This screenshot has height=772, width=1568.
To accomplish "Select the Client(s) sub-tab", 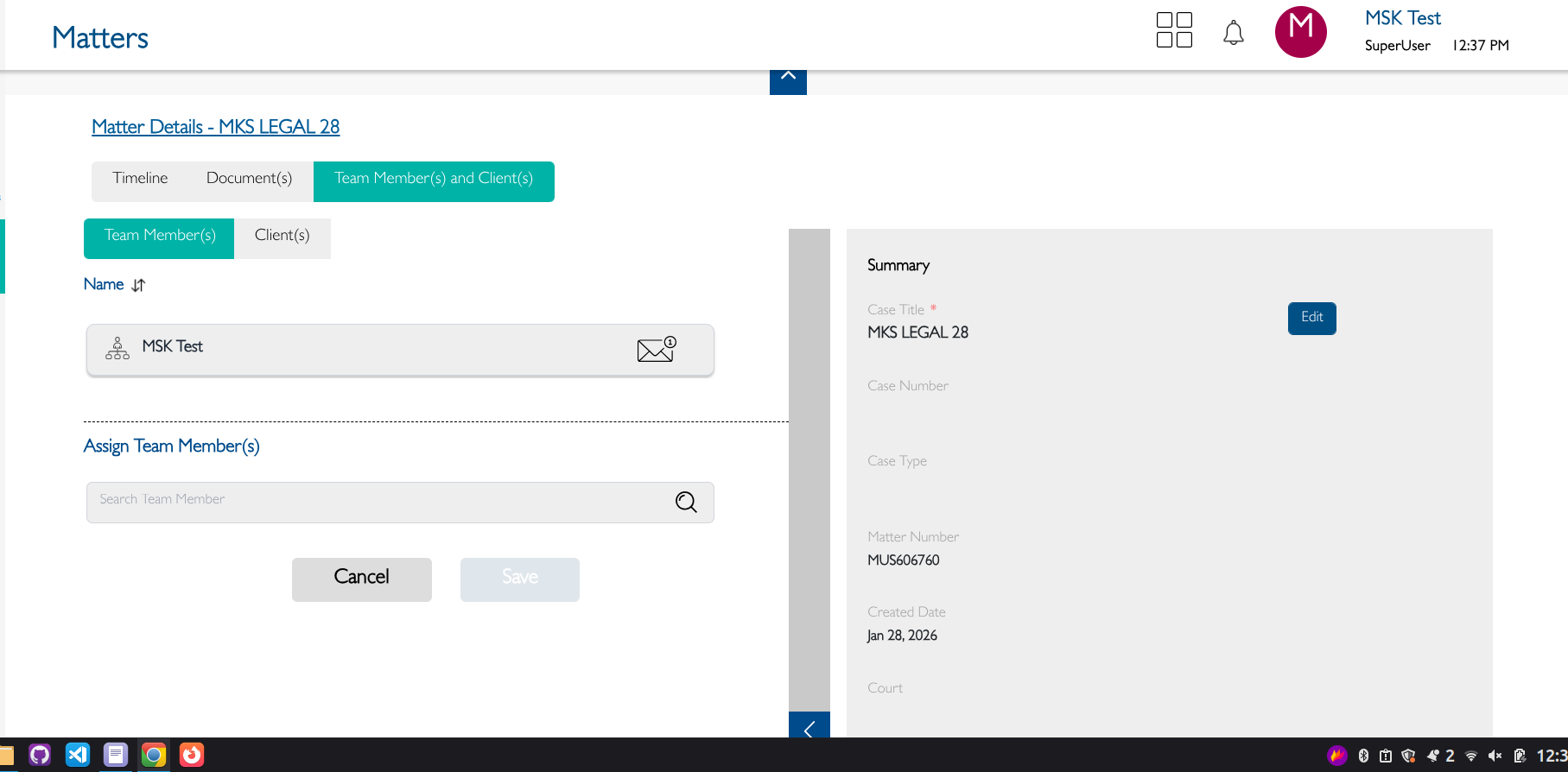I will click(x=282, y=236).
